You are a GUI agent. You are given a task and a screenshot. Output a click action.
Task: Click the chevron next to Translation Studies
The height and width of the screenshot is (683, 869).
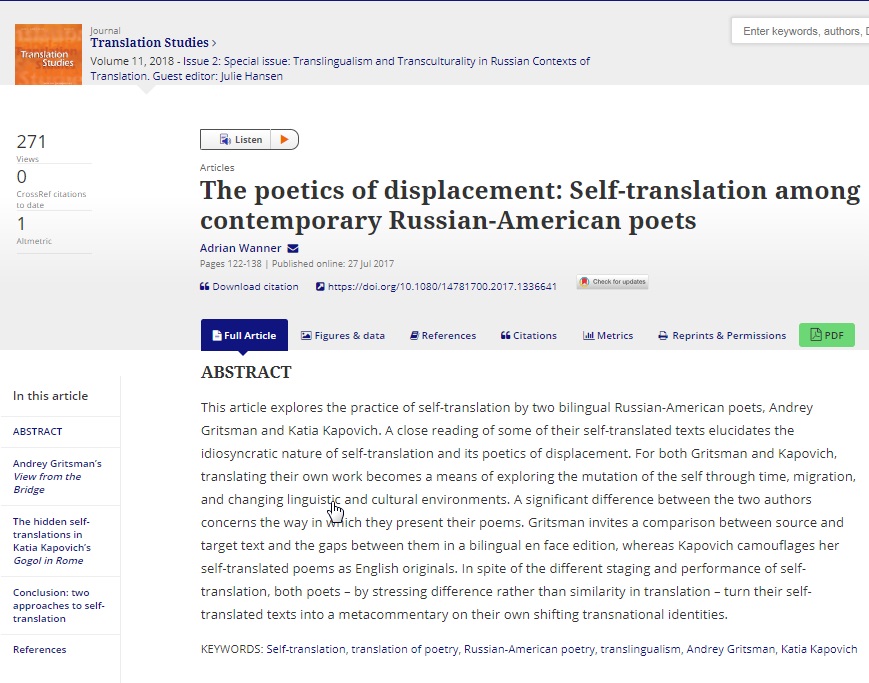tap(214, 43)
